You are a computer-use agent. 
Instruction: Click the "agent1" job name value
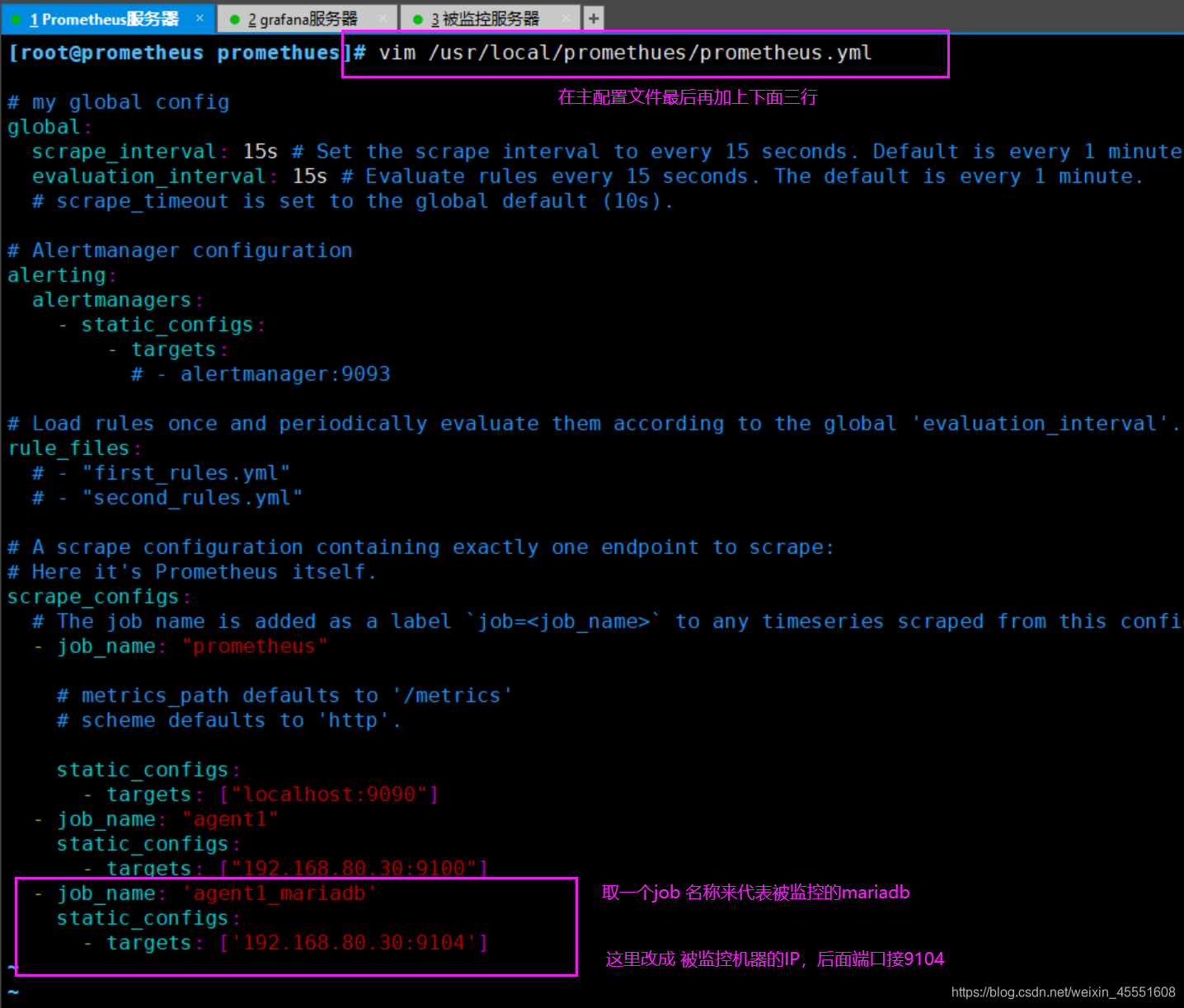[x=230, y=819]
